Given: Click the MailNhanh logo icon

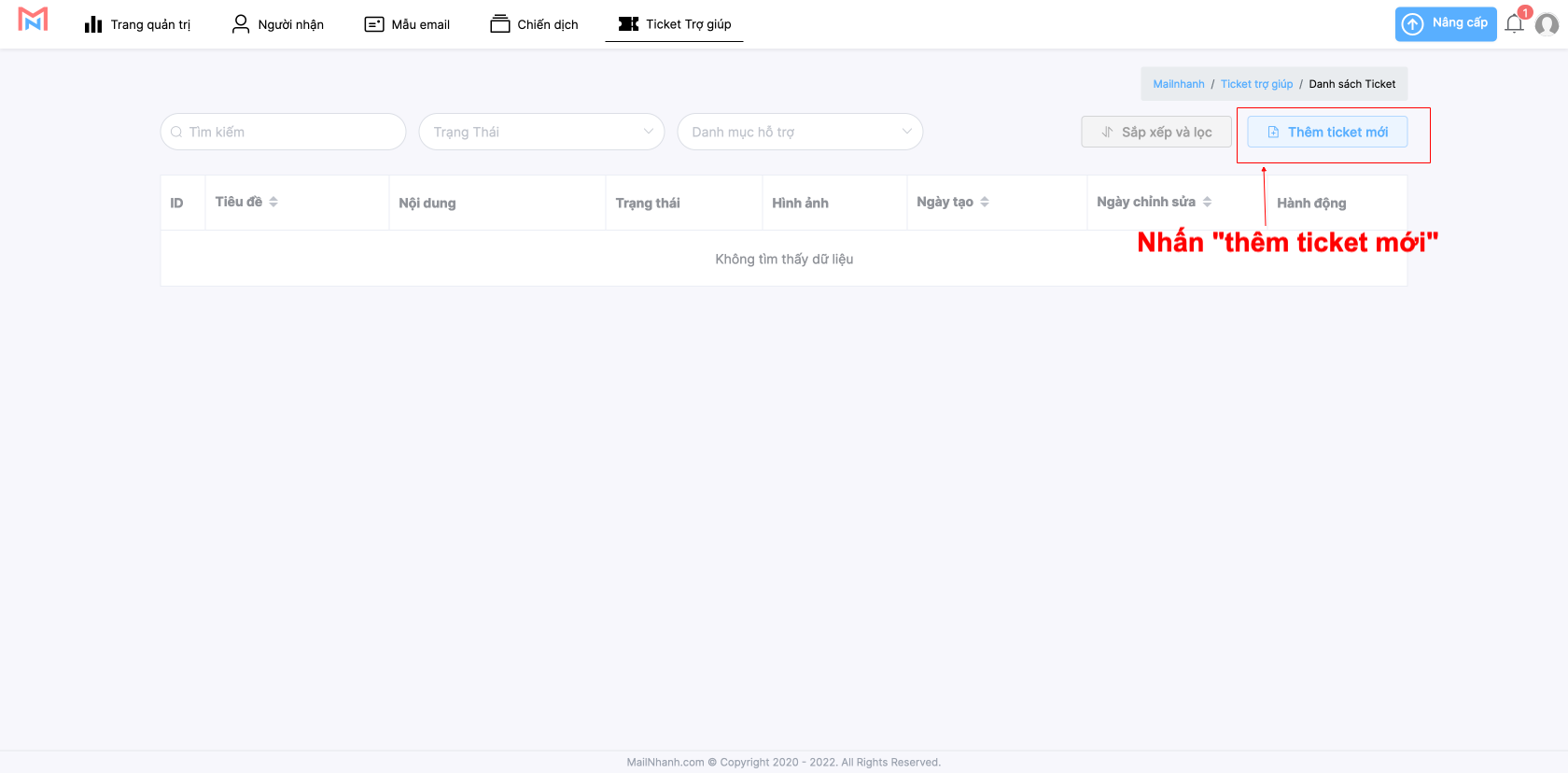Looking at the screenshot, I should click(33, 21).
